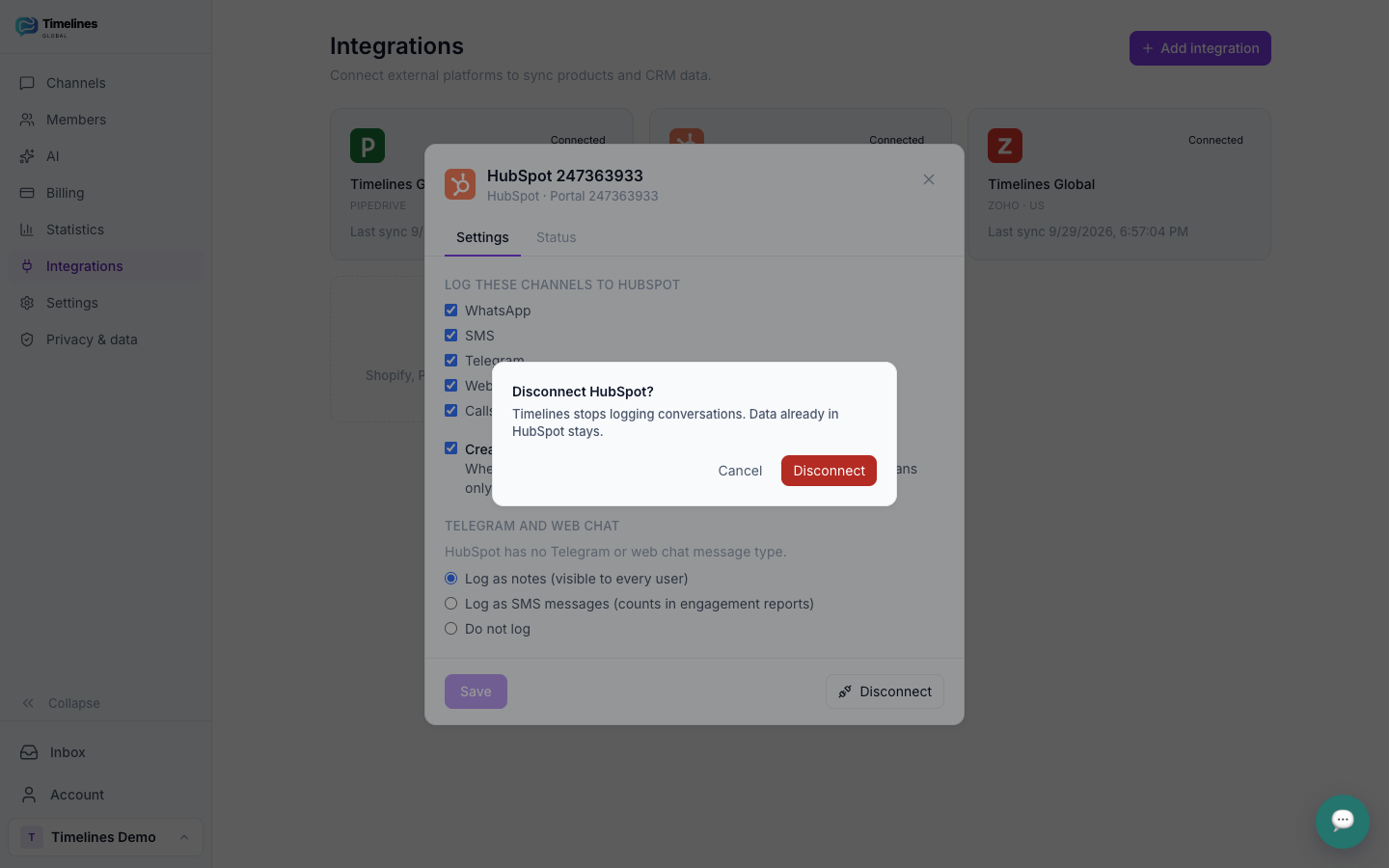The height and width of the screenshot is (868, 1389).
Task: Choose Log as SMS messages option
Action: click(450, 604)
